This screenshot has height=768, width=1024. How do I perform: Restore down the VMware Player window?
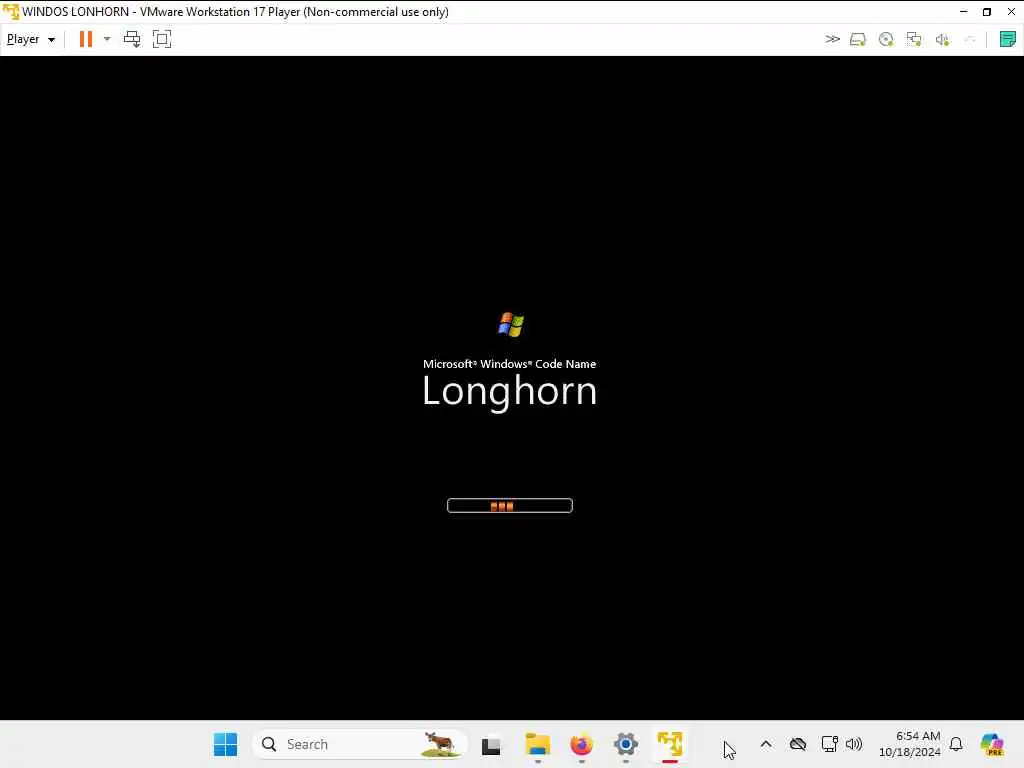pos(987,12)
